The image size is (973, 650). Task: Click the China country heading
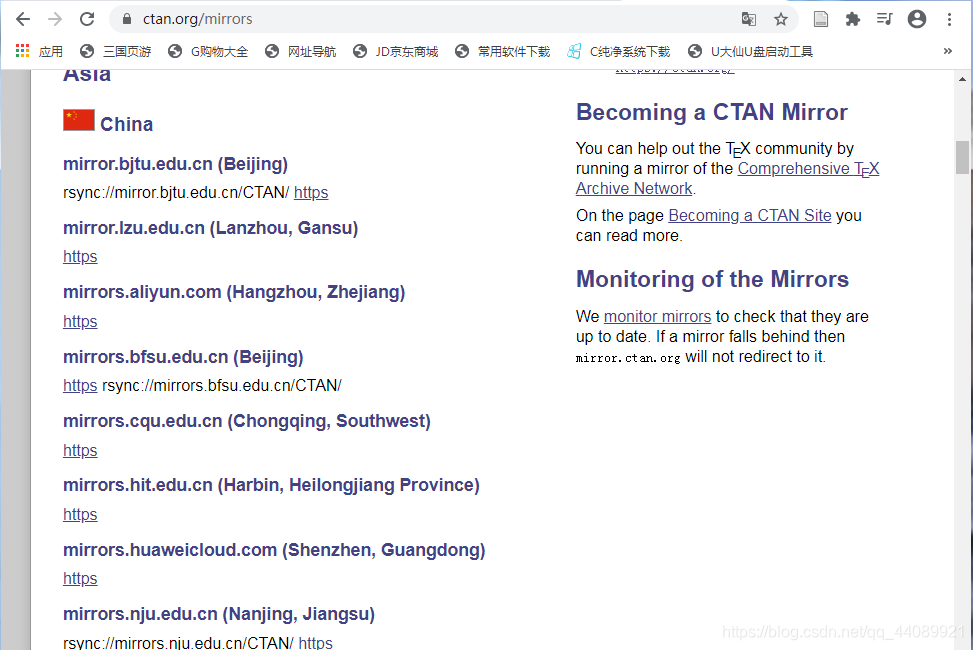click(x=127, y=124)
